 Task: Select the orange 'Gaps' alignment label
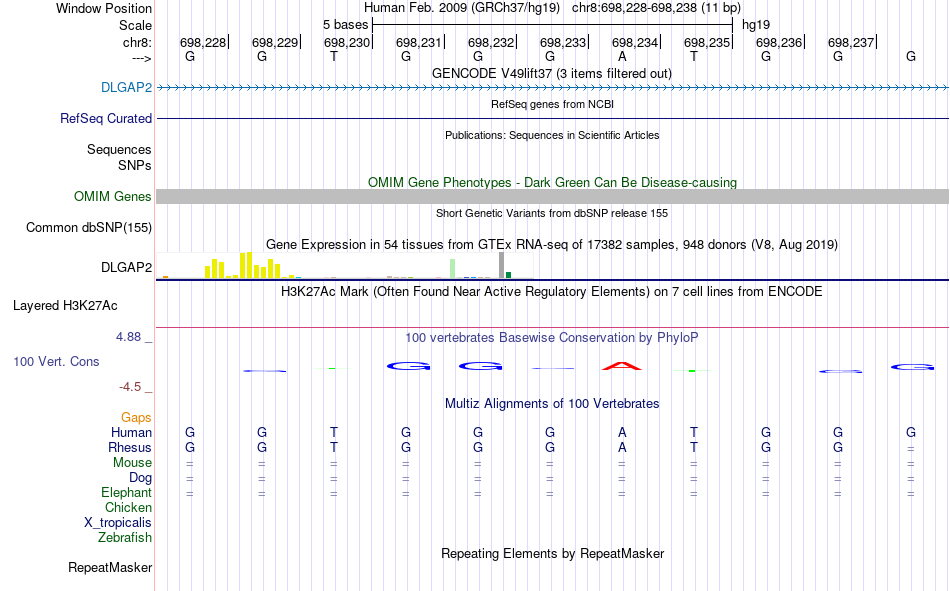point(136,417)
